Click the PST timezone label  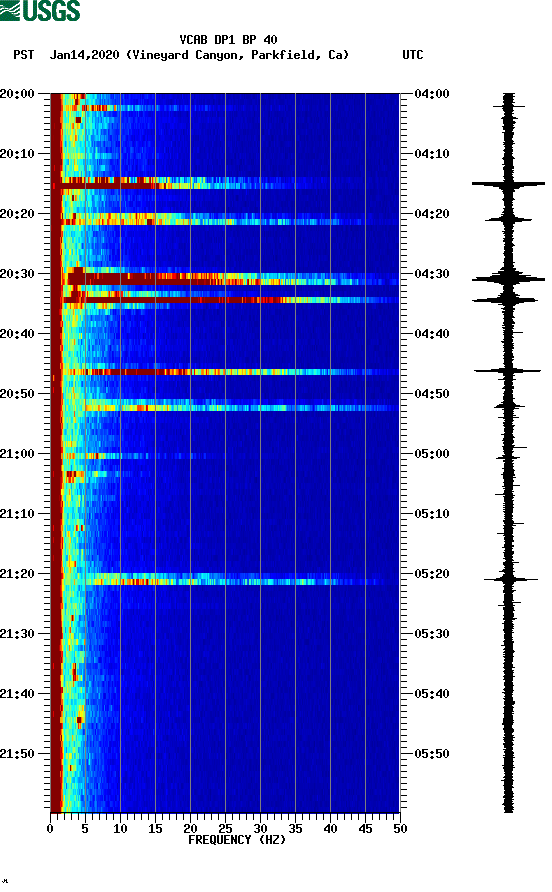pyautogui.click(x=24, y=55)
